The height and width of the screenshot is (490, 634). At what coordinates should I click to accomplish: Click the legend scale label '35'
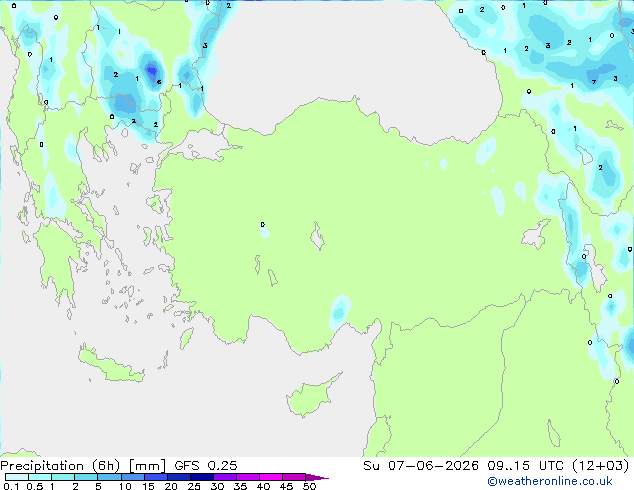[x=240, y=486]
